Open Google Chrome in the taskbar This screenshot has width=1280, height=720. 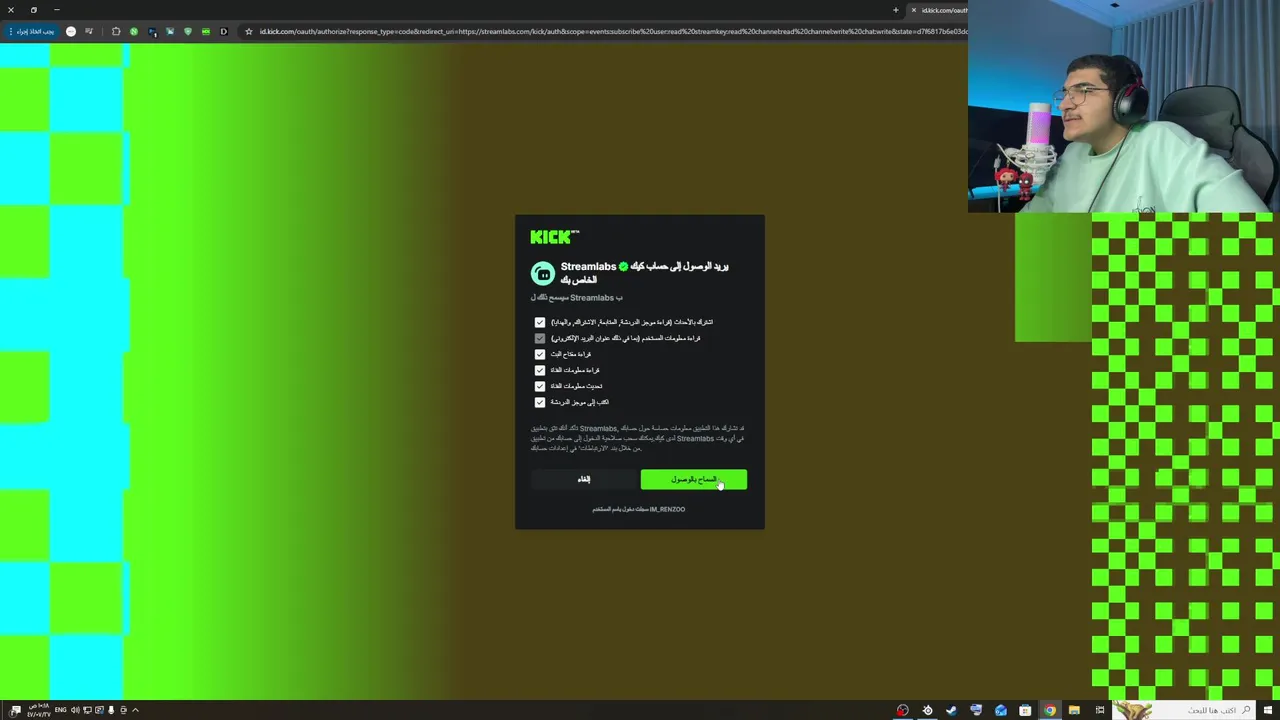(1050, 710)
